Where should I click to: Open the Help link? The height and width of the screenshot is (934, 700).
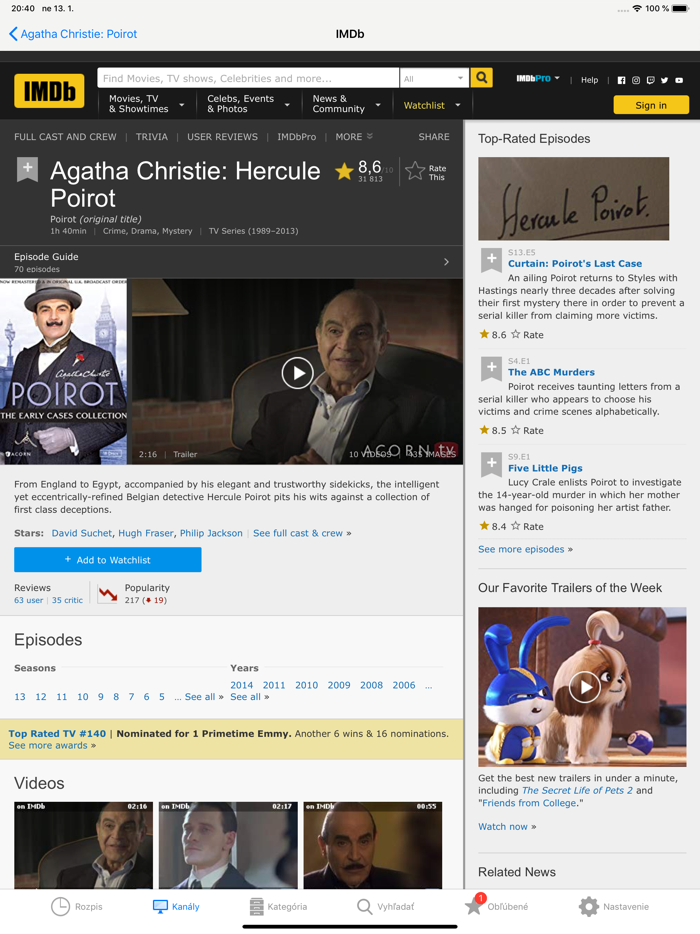click(589, 80)
